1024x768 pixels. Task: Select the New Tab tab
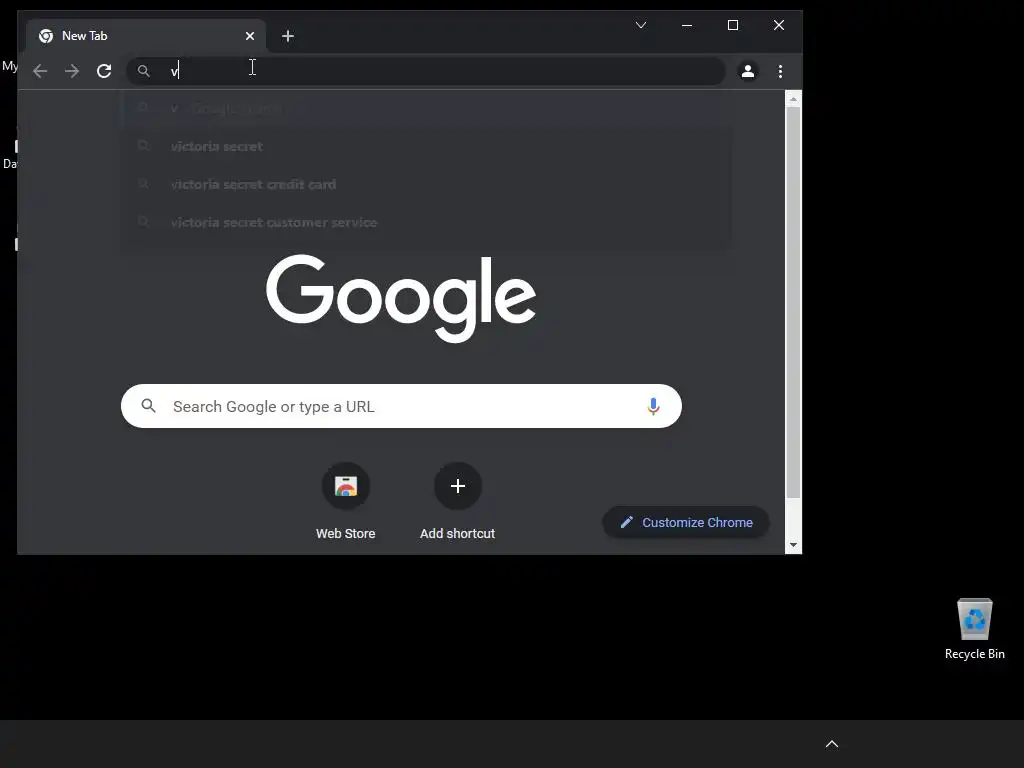pyautogui.click(x=146, y=36)
